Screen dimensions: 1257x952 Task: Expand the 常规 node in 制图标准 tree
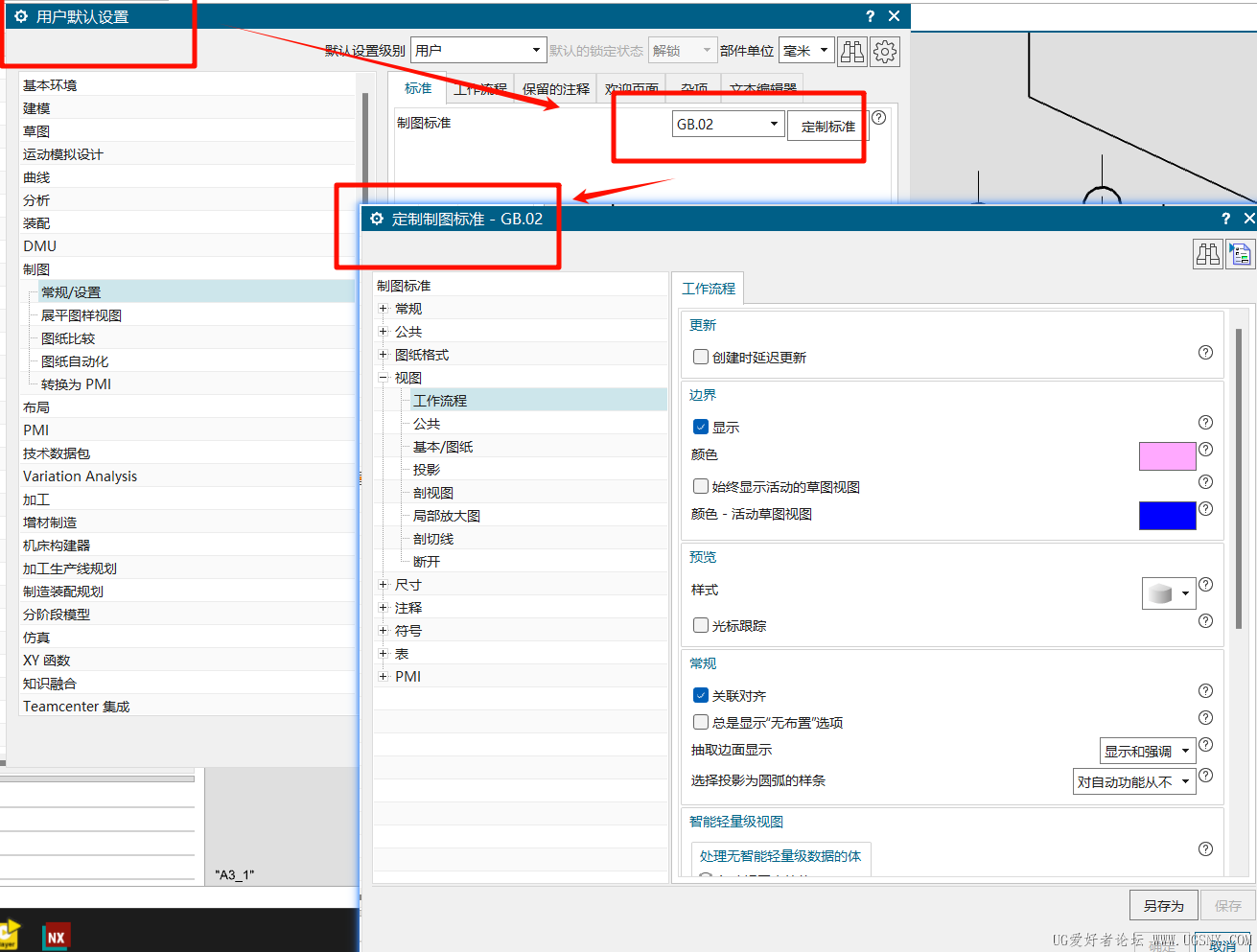pyautogui.click(x=384, y=309)
